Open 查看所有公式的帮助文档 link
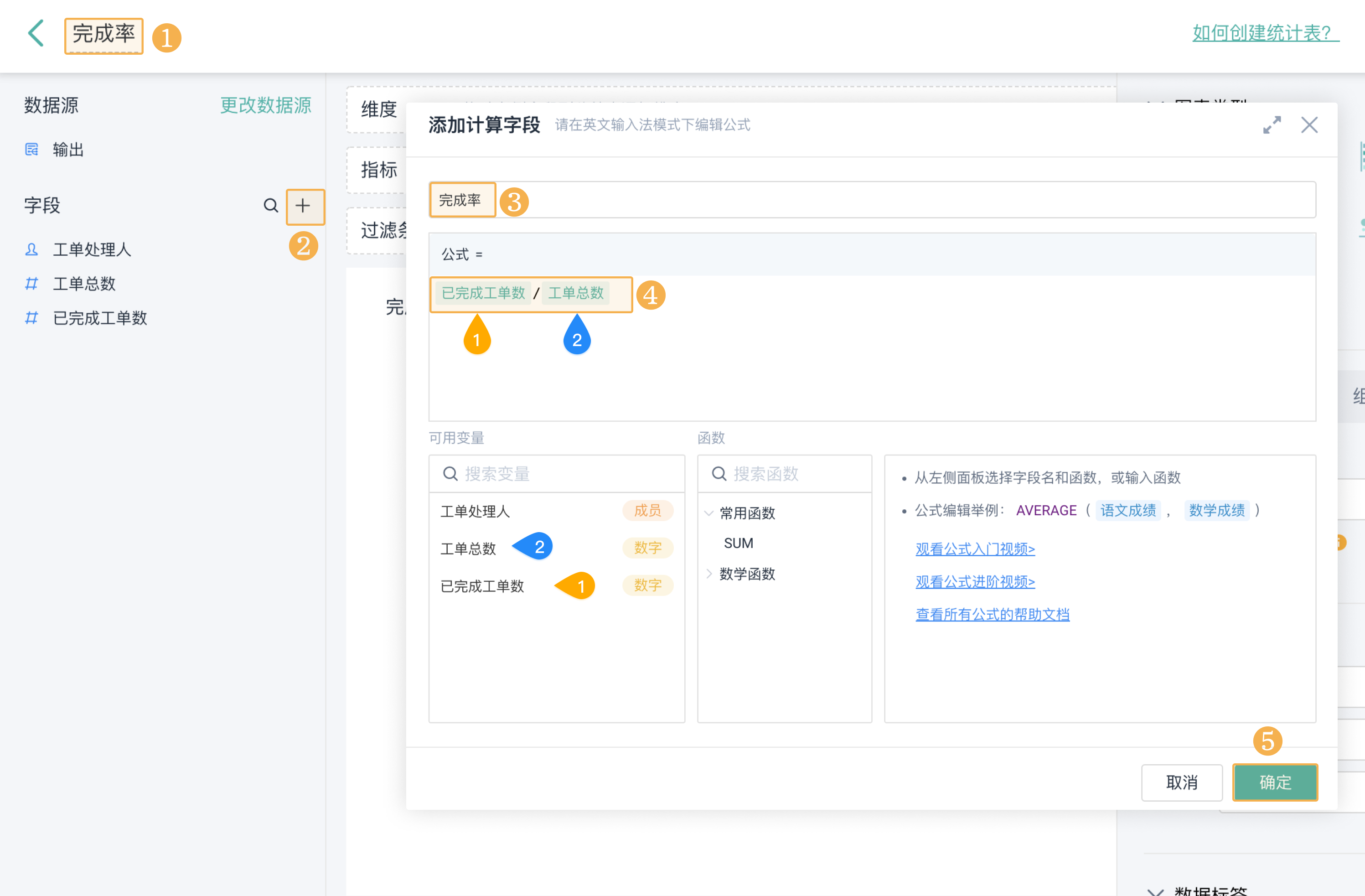Screen dimensions: 1365x896 [992, 614]
